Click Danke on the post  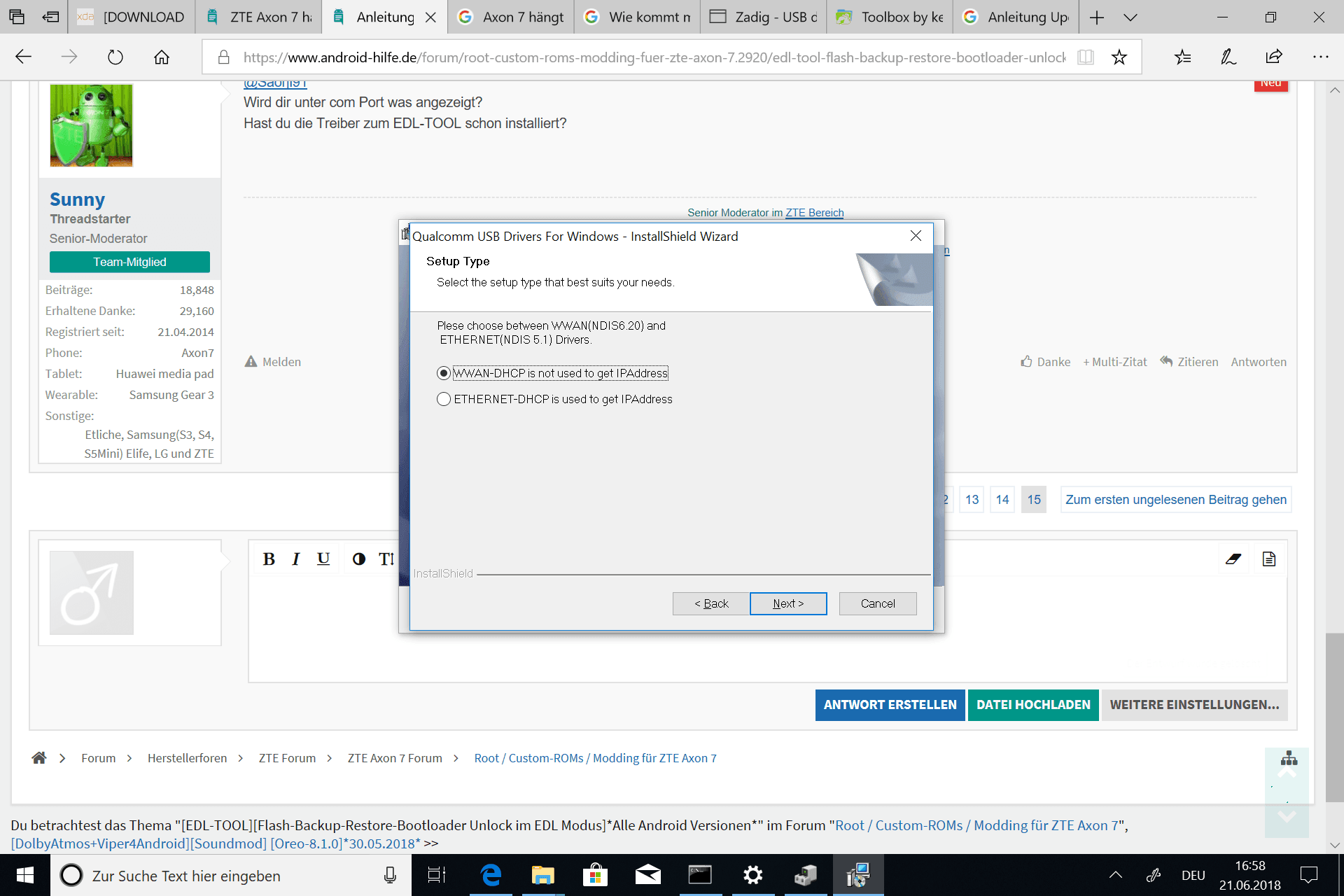pyautogui.click(x=1045, y=362)
